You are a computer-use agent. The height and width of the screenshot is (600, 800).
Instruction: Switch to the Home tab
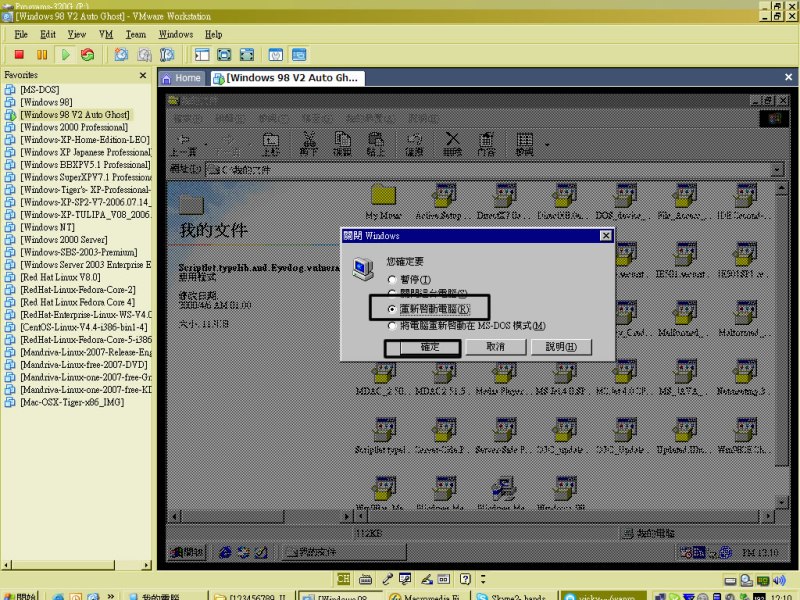click(182, 78)
